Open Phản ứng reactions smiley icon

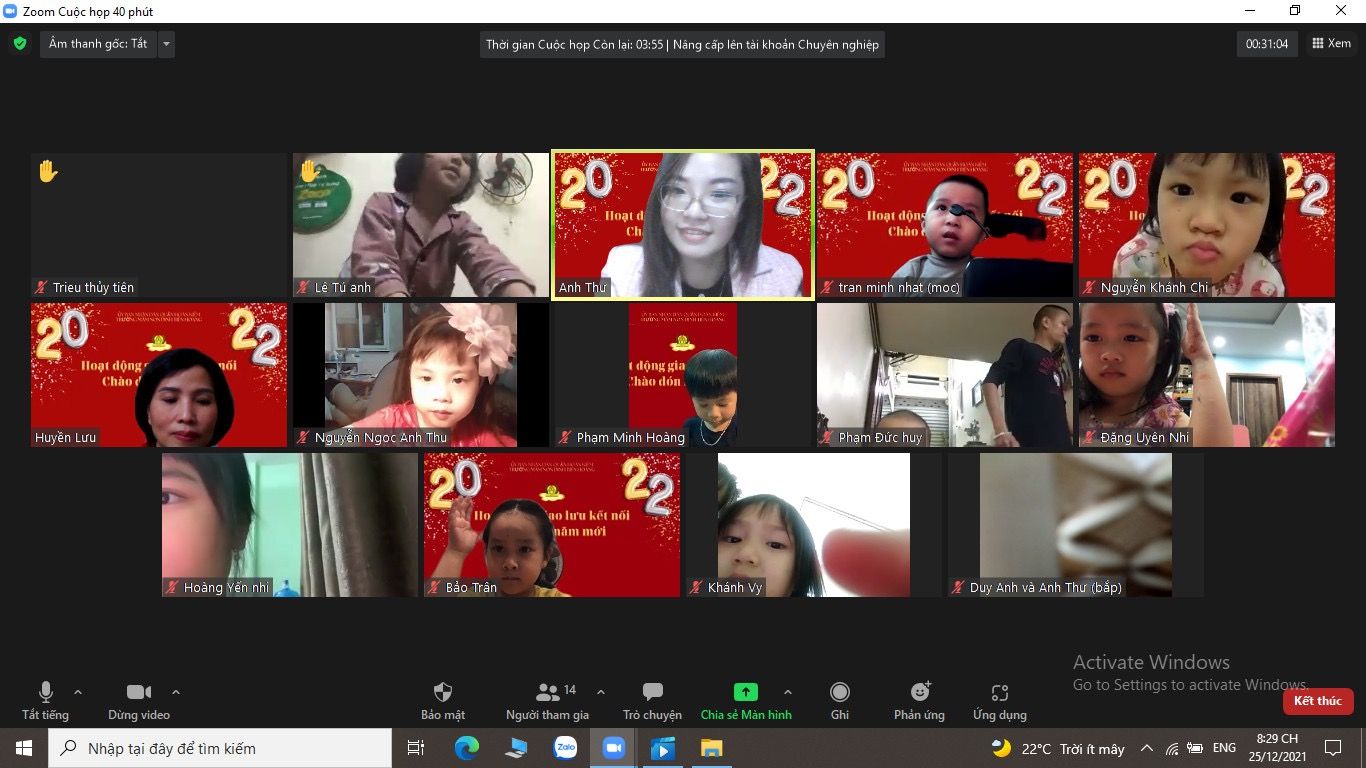coord(920,693)
